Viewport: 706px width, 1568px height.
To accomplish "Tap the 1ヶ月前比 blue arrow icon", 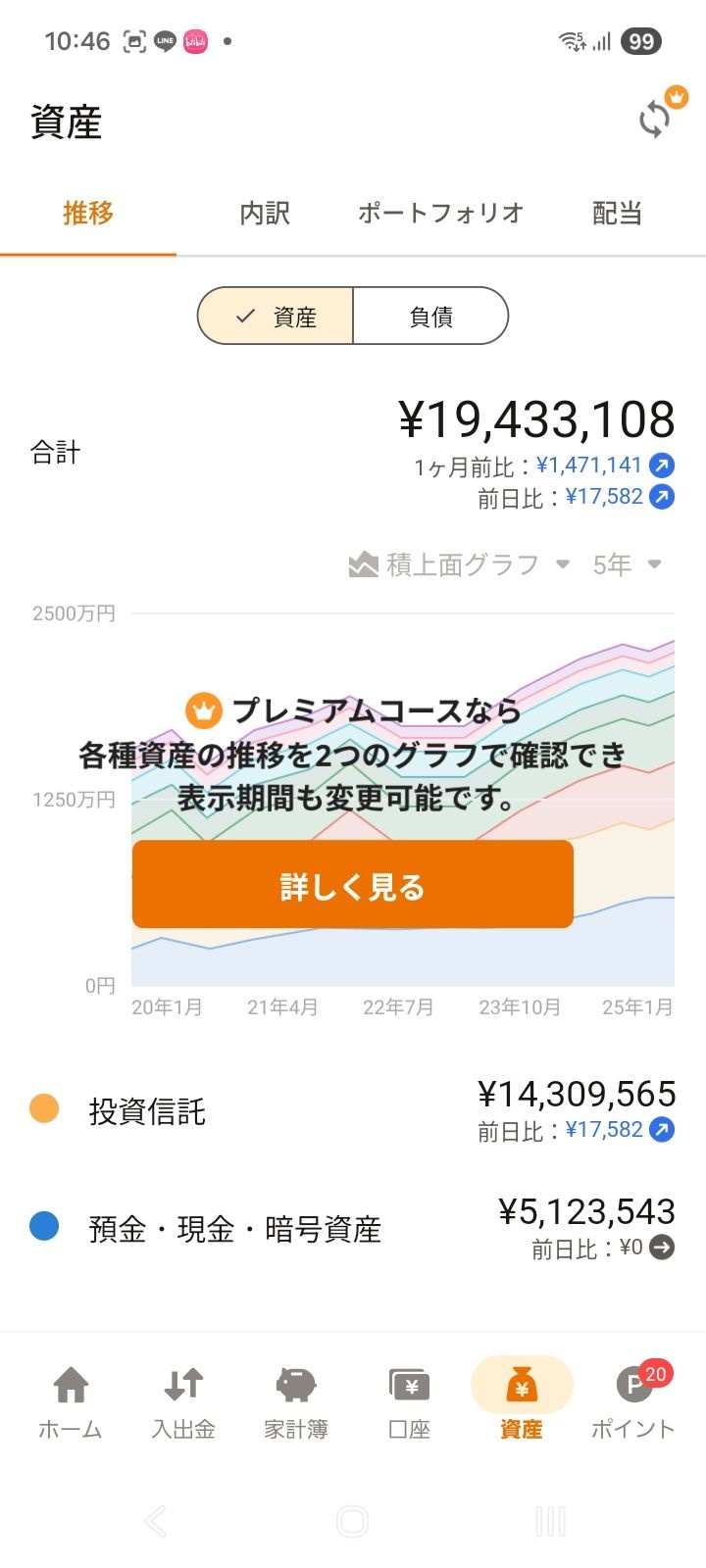I will coord(663,465).
